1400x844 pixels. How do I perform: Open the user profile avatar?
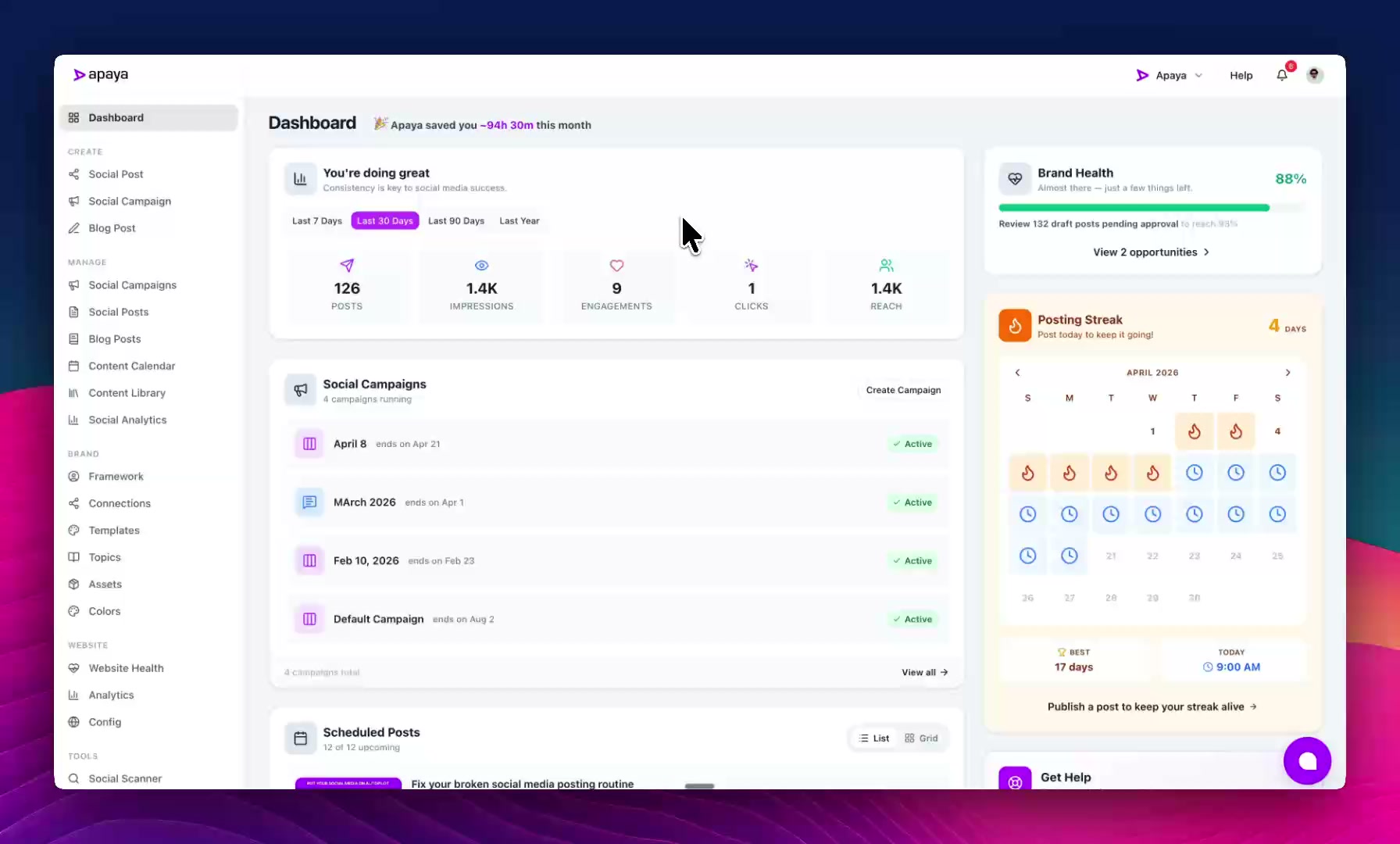(x=1315, y=75)
